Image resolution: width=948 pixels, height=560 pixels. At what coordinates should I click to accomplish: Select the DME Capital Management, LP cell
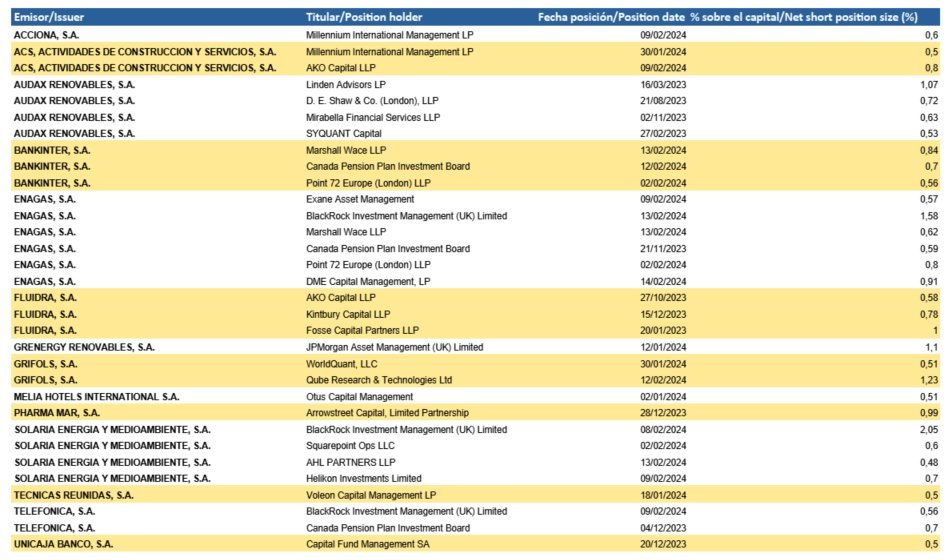click(x=368, y=281)
